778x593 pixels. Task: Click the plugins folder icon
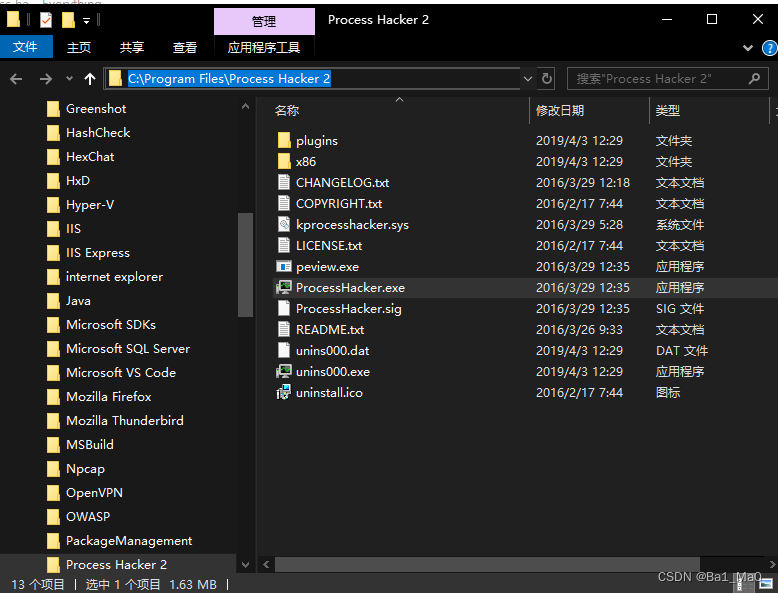[x=284, y=141]
